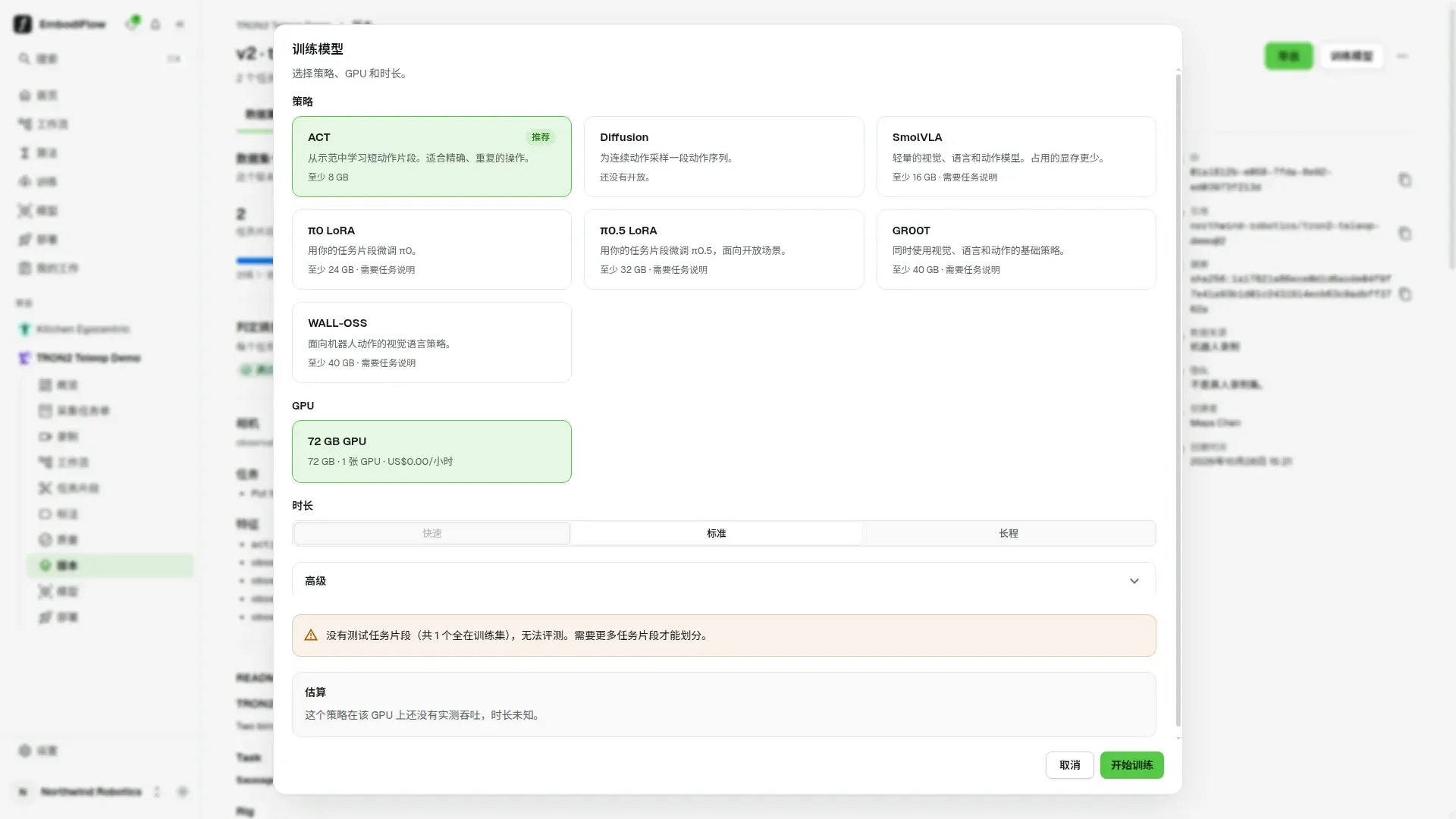Image resolution: width=1456 pixels, height=819 pixels.
Task: Open the TRON2 Teleop Demo project
Action: click(x=88, y=358)
